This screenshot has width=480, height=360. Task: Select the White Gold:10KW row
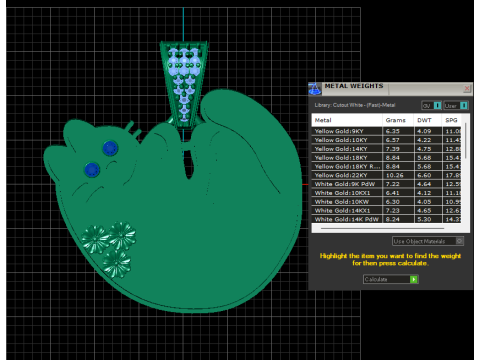pyautogui.click(x=387, y=202)
